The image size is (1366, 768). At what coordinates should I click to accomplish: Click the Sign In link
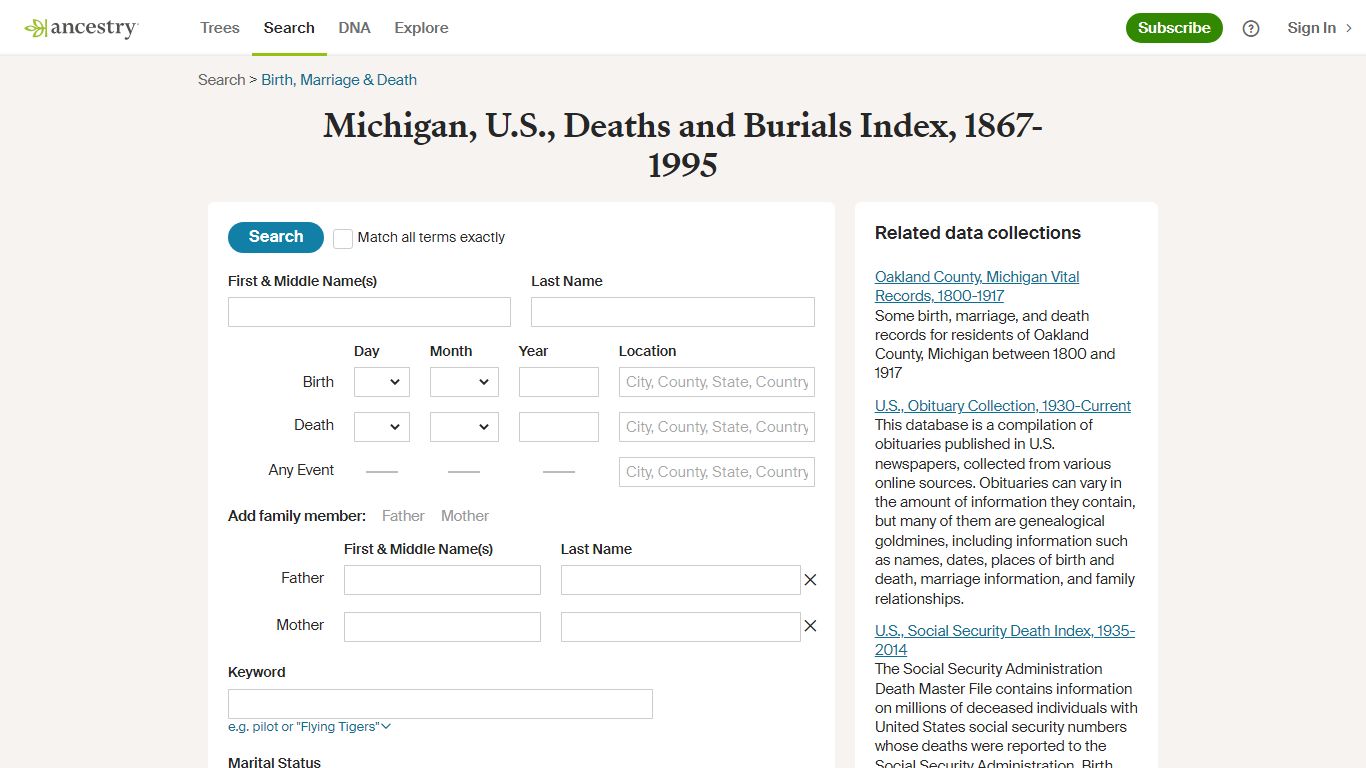1311,28
